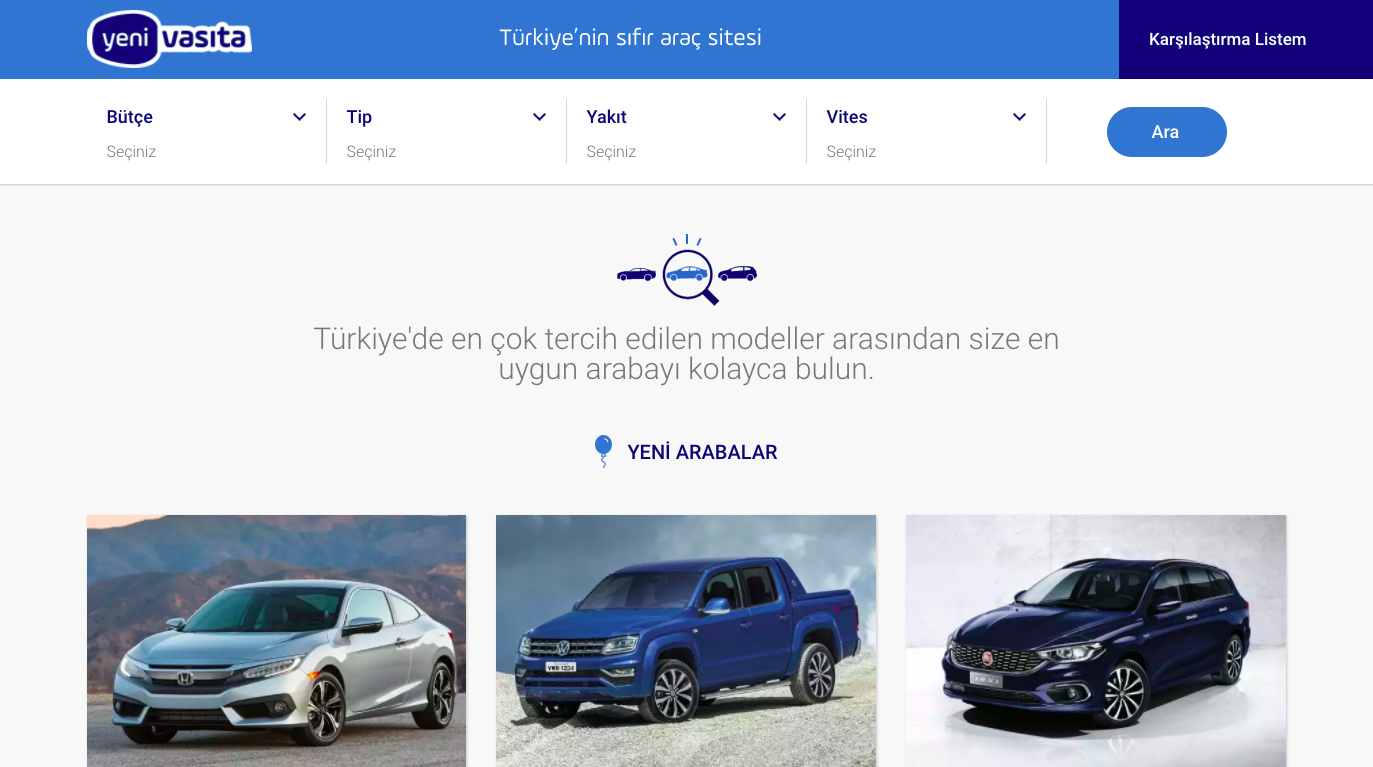The width and height of the screenshot is (1373, 767).
Task: Click the magnifying glass car icon
Action: point(689,273)
